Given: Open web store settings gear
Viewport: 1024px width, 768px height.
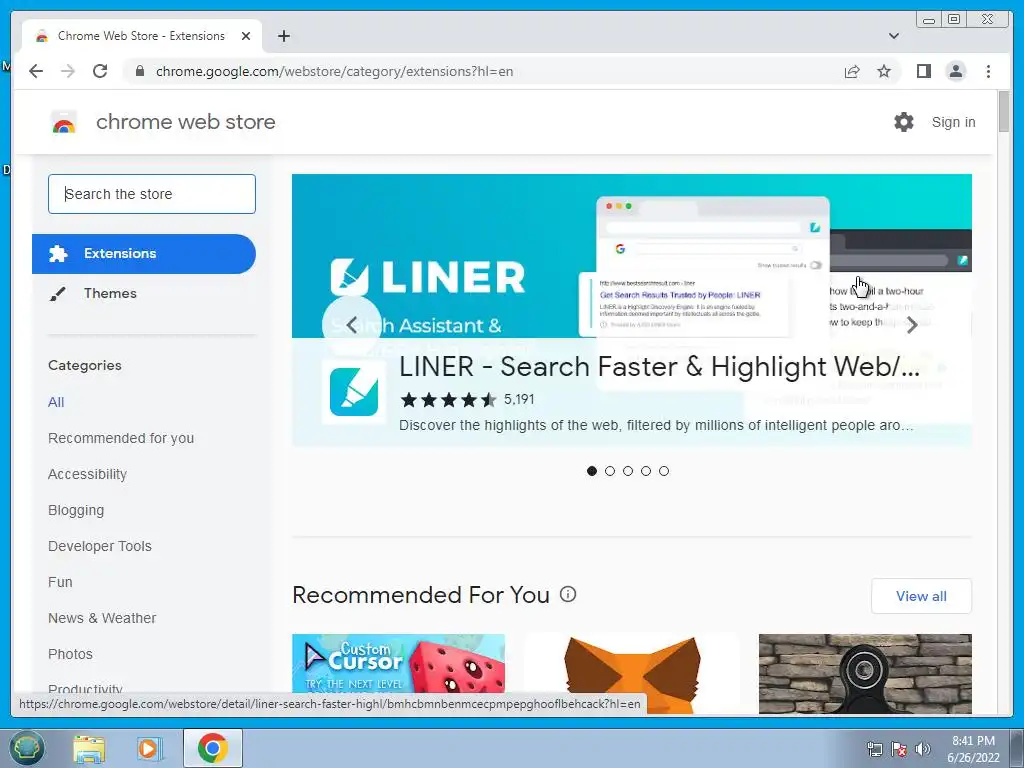Looking at the screenshot, I should click(904, 121).
